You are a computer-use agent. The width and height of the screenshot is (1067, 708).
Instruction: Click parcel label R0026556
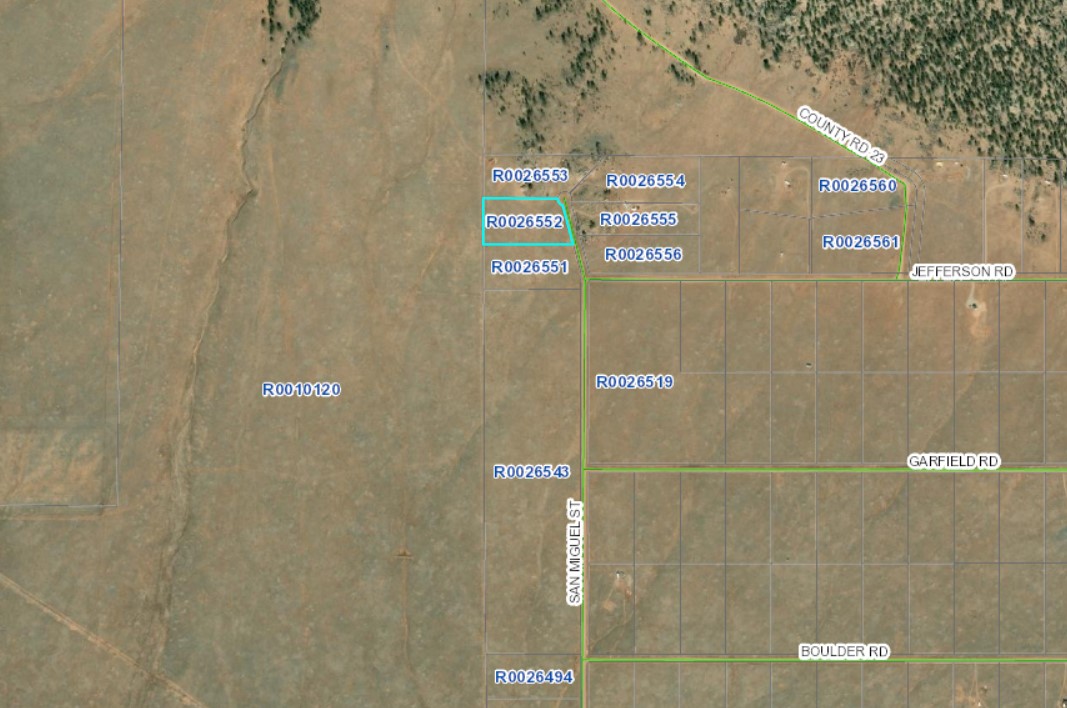(x=643, y=255)
